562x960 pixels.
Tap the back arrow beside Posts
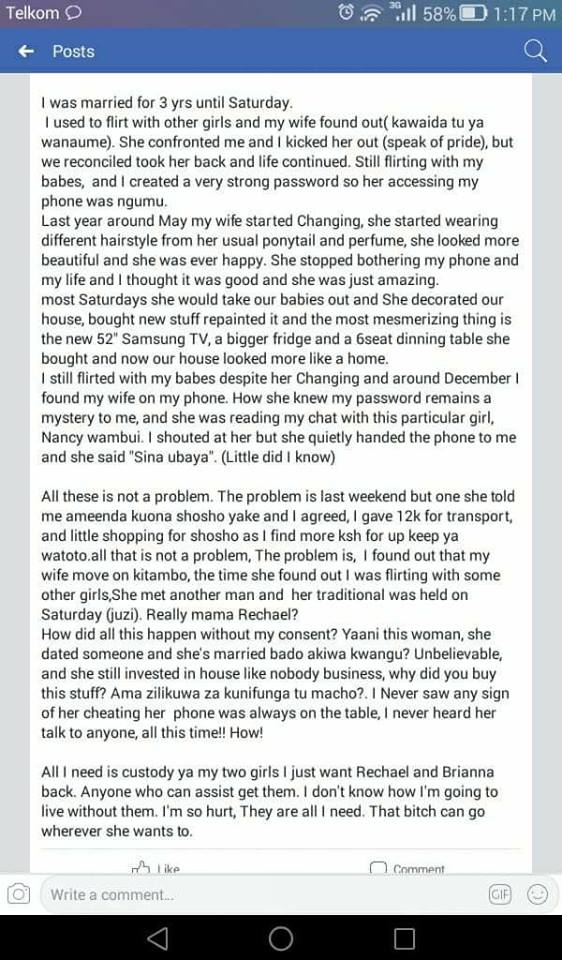[x=26, y=51]
